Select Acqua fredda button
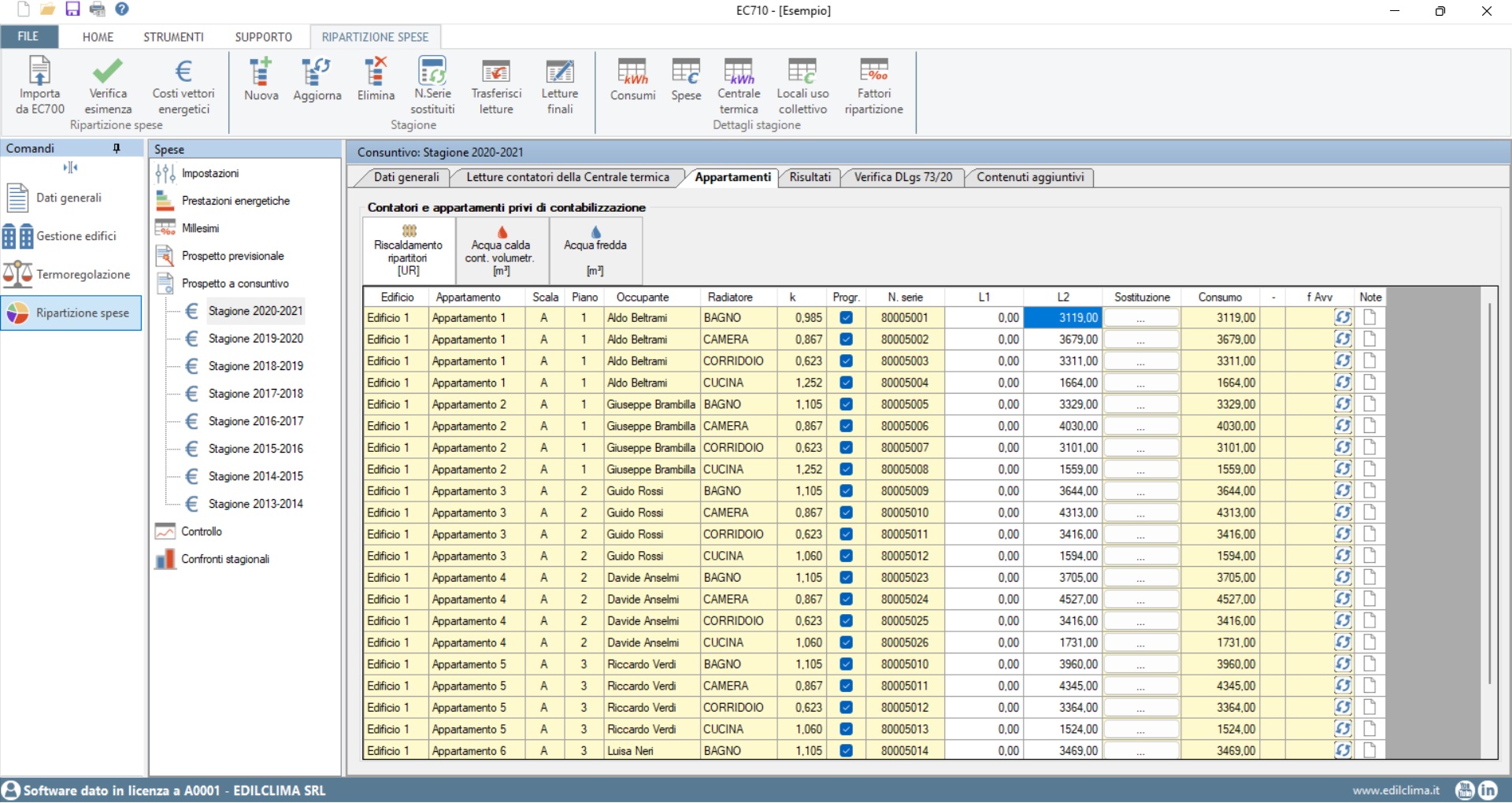 595,250
